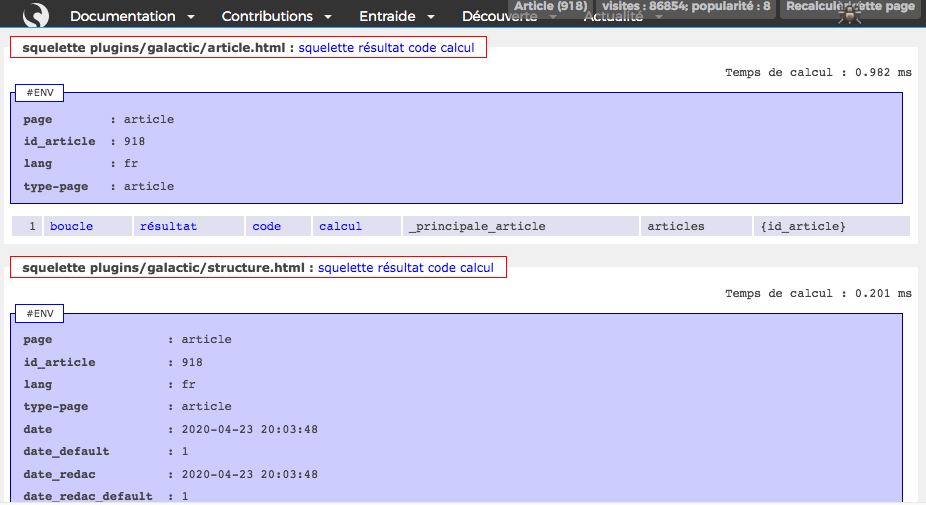This screenshot has width=926, height=505.
Task: Click the SPIP squirrel logo
Action: click(36, 15)
